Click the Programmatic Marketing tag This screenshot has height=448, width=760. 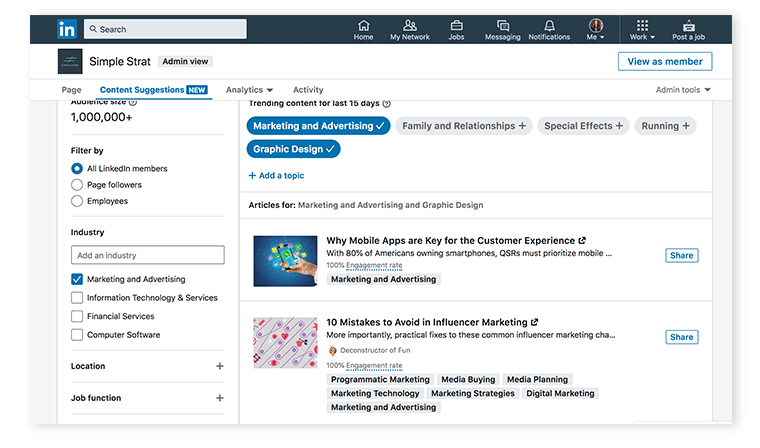[x=380, y=379]
